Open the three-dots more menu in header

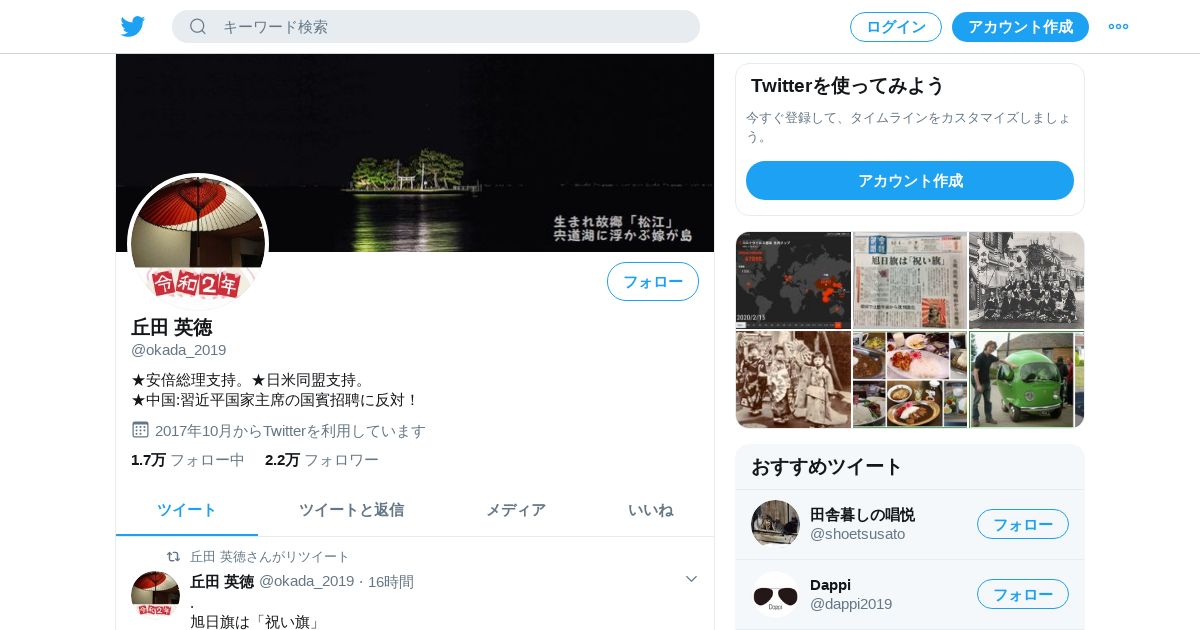point(1118,27)
